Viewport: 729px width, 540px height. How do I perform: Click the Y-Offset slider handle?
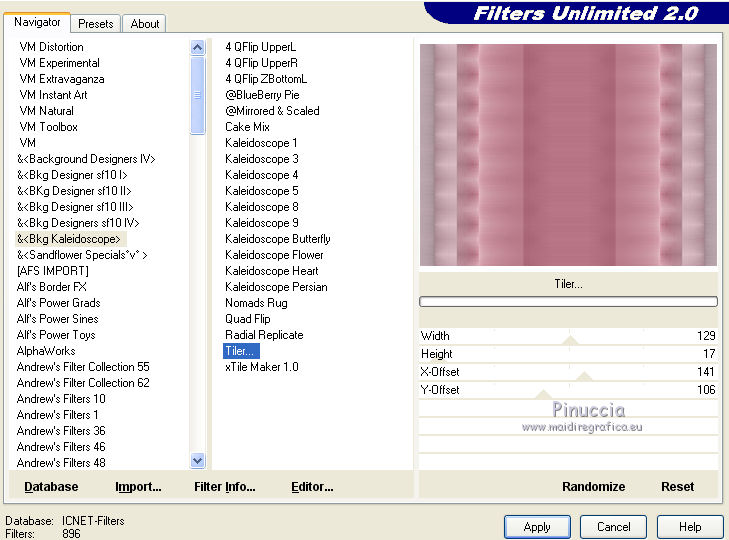pyautogui.click(x=543, y=394)
